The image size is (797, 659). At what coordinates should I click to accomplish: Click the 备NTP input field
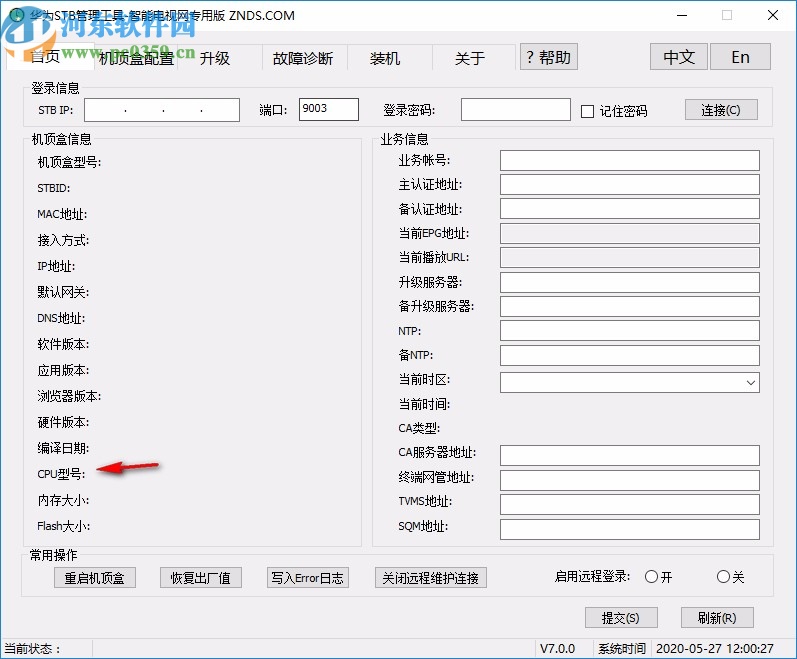pyautogui.click(x=629, y=355)
